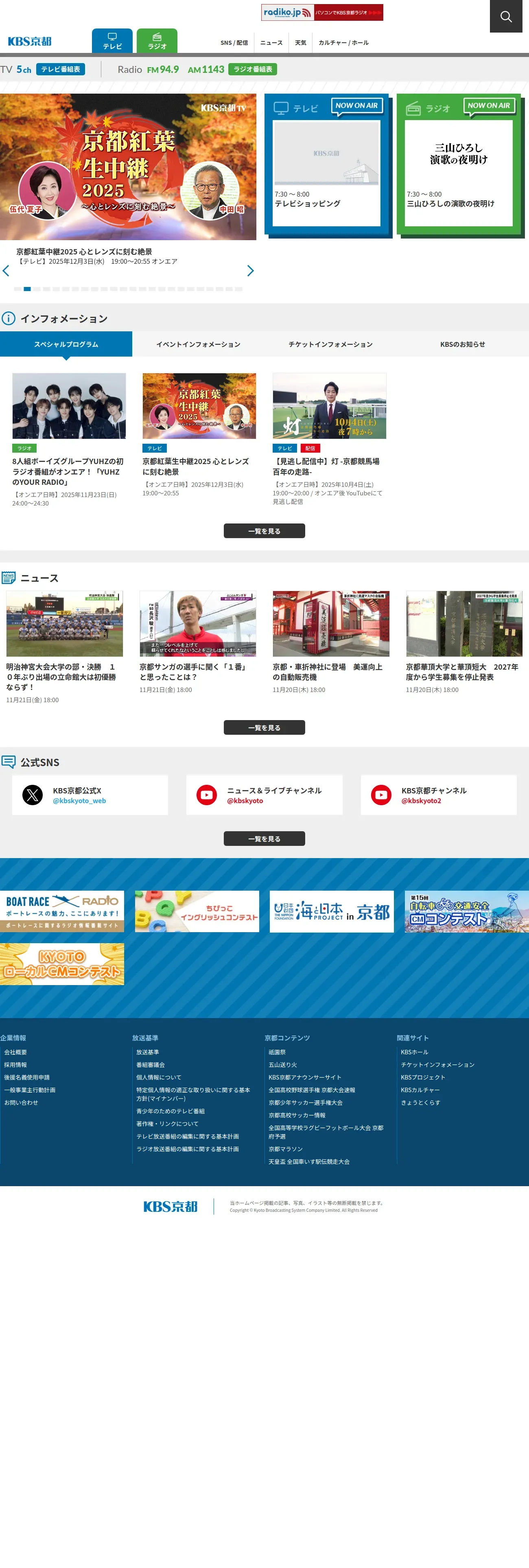The width and height of the screenshot is (529, 1568).
Task: Click 一覧を見る under information
Action: pos(264,531)
